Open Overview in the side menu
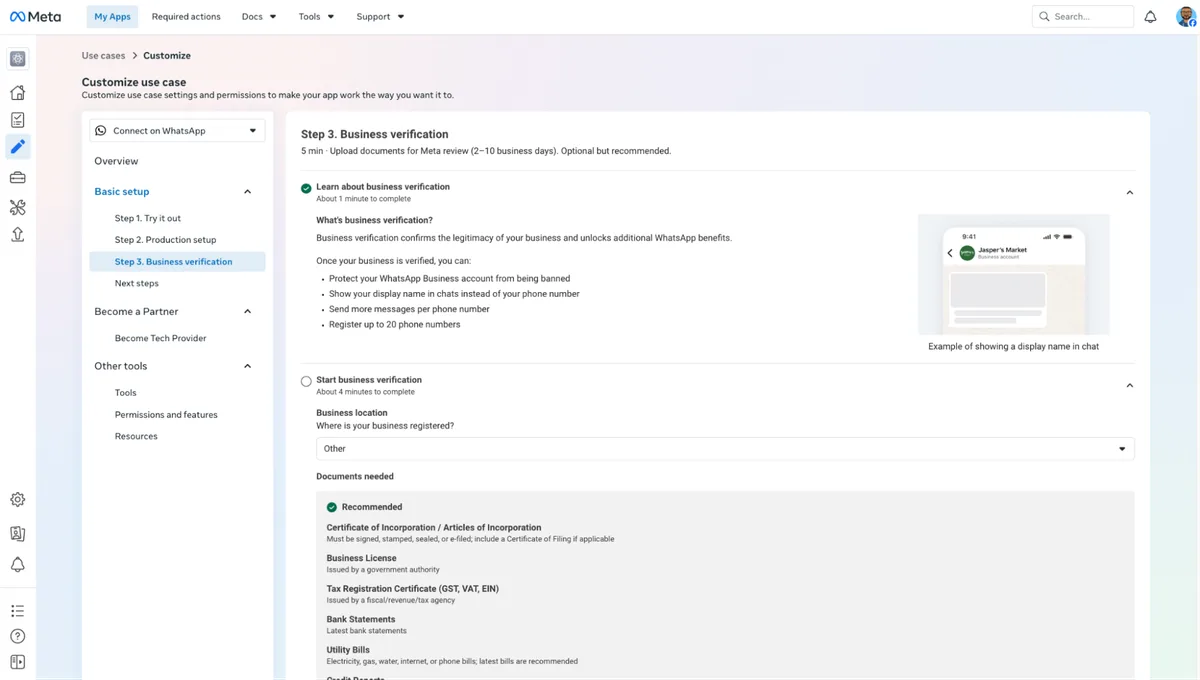 pyautogui.click(x=116, y=161)
